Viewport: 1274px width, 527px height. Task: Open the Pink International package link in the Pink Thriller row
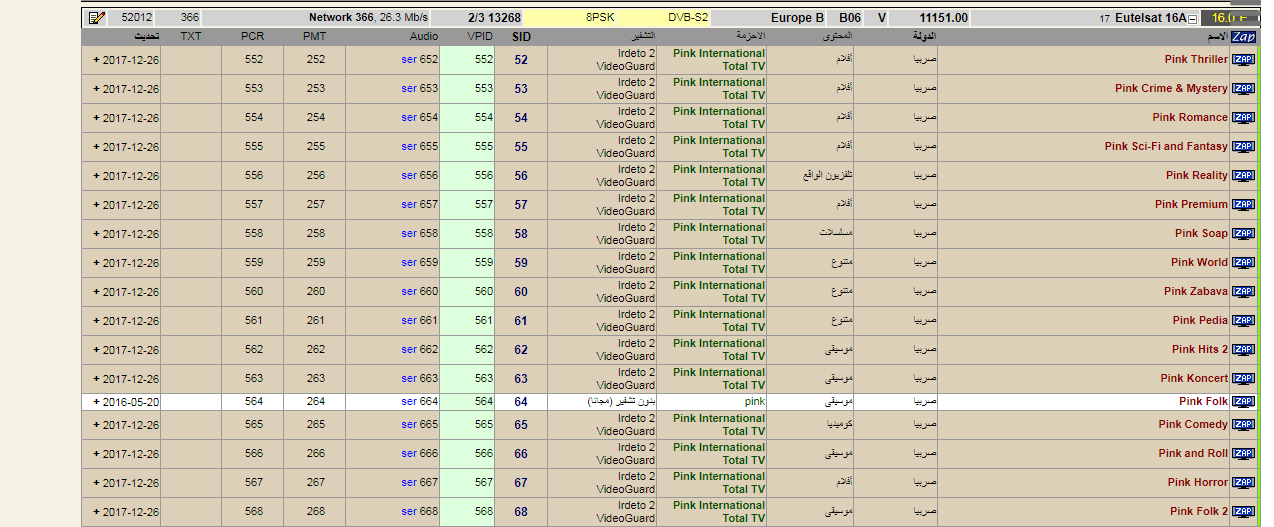coord(719,54)
